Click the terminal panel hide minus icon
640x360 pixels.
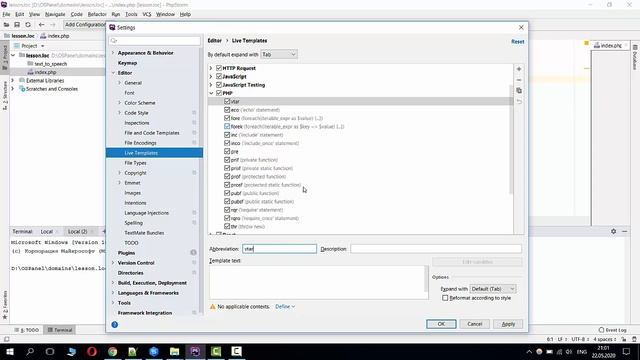click(x=625, y=231)
